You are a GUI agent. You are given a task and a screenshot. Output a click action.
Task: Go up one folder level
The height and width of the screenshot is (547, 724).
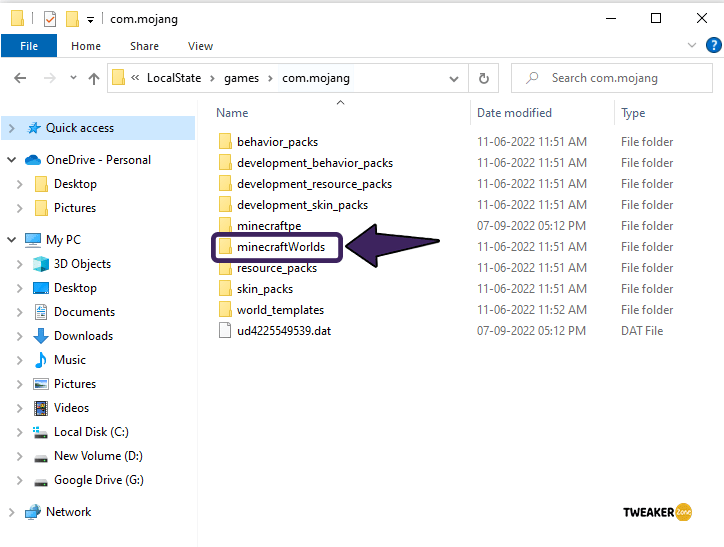click(94, 78)
